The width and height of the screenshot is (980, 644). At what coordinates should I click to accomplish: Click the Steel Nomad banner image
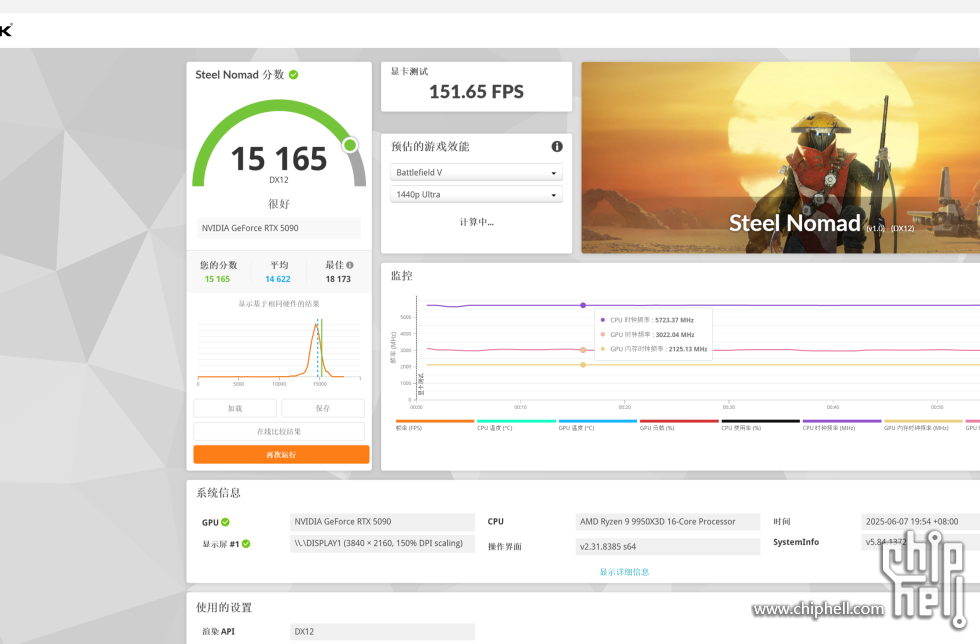click(781, 158)
